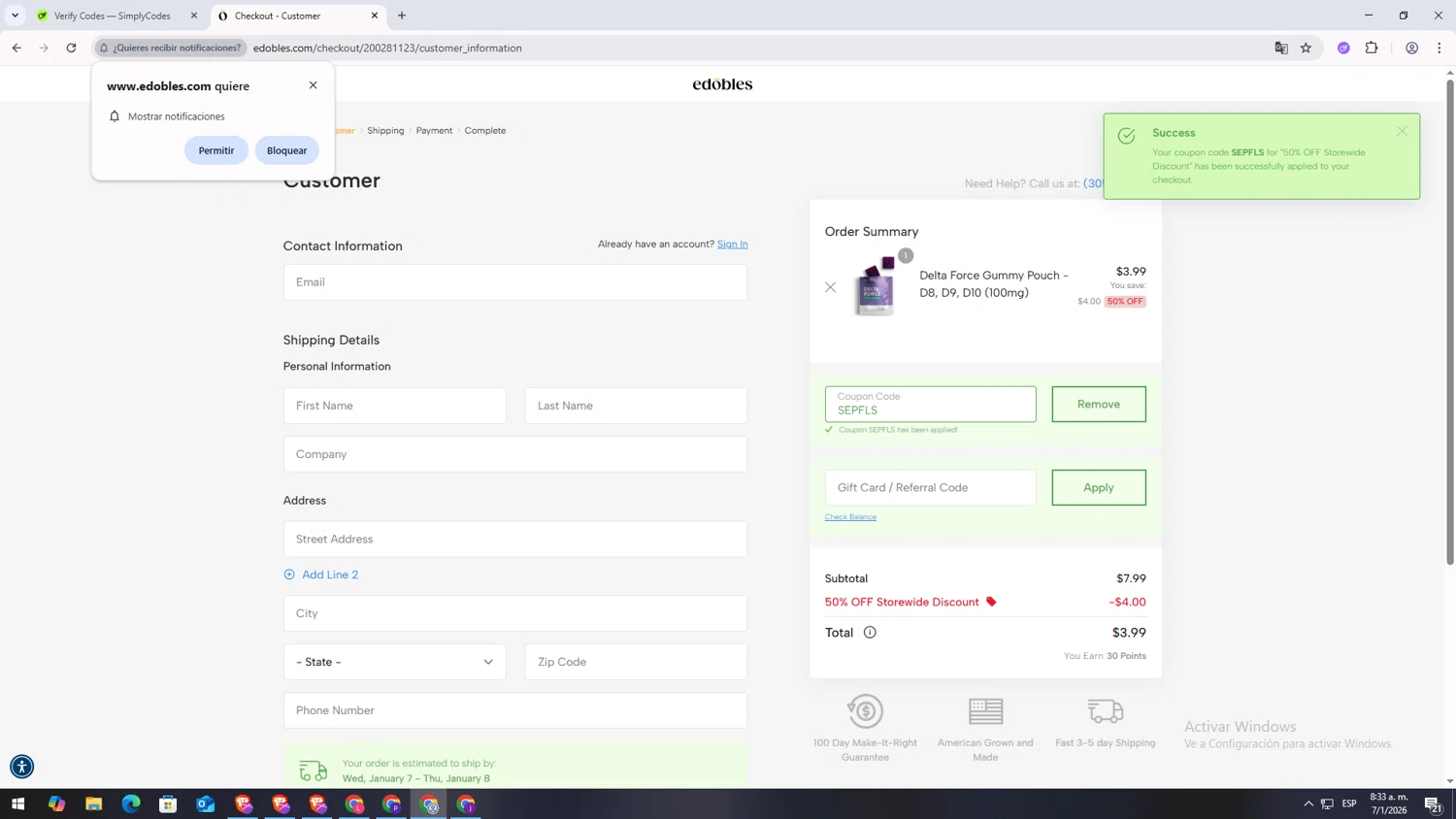Switch to Verify Codes SimplyCodes tab
1456x819 pixels.
(116, 16)
